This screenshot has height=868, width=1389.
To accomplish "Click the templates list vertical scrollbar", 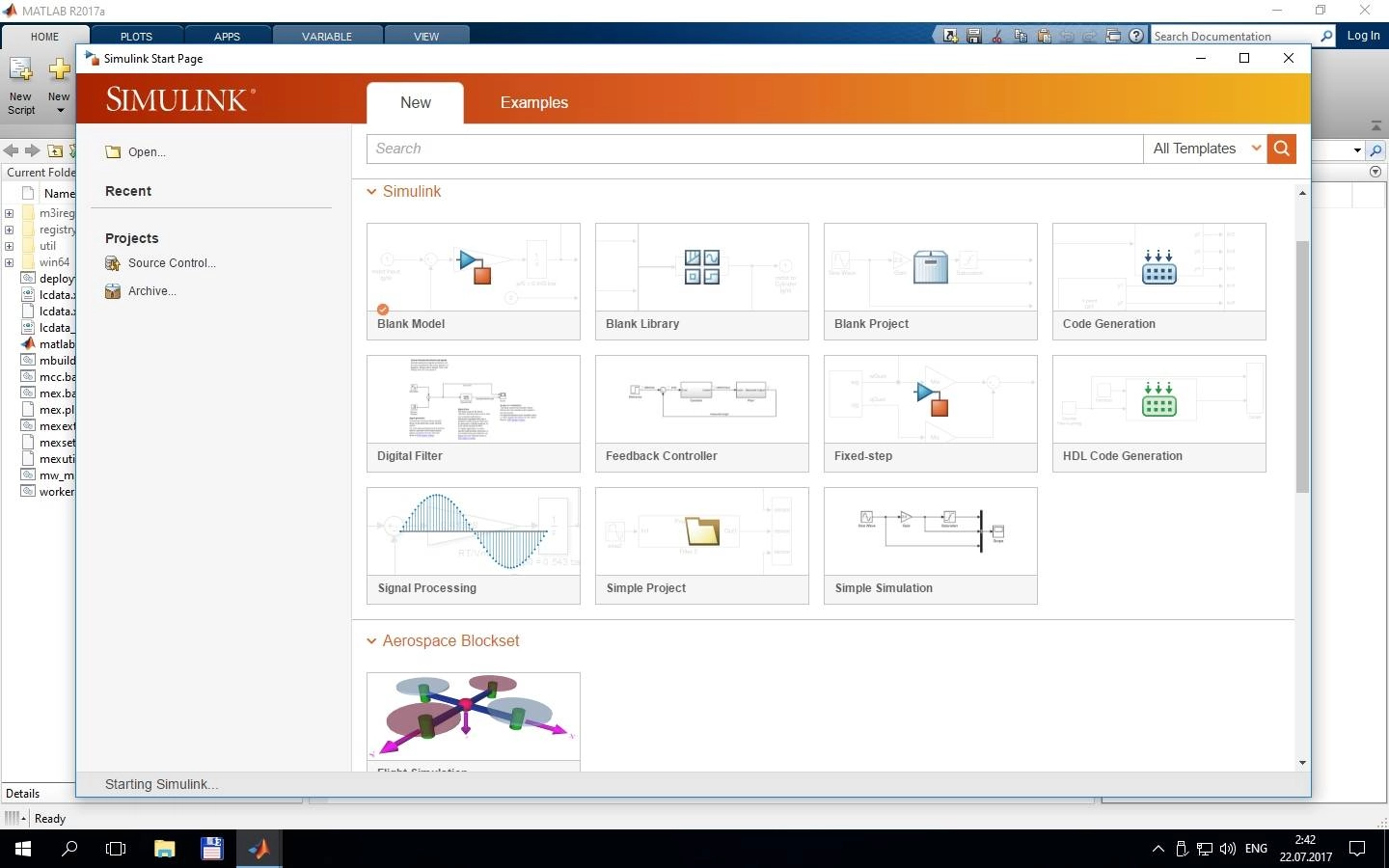I will click(1302, 366).
